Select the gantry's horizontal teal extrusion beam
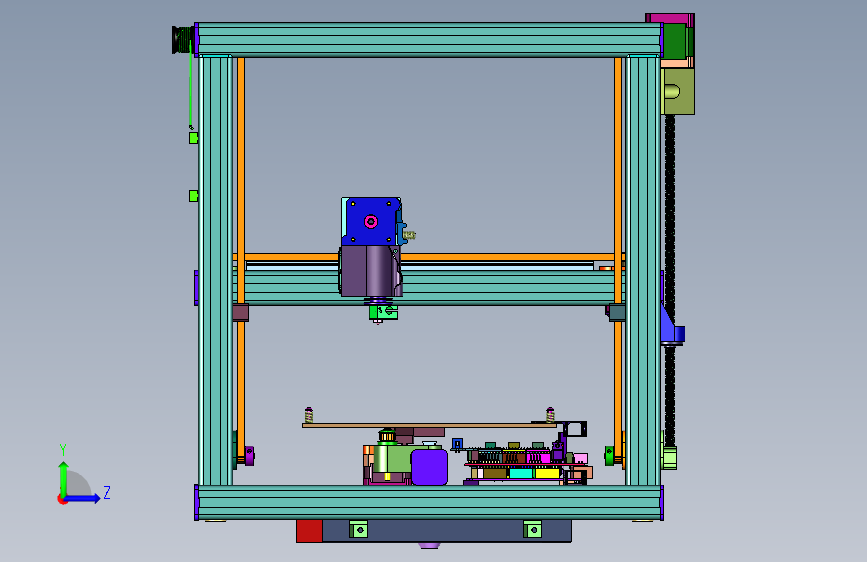The image size is (867, 562). click(x=498, y=287)
